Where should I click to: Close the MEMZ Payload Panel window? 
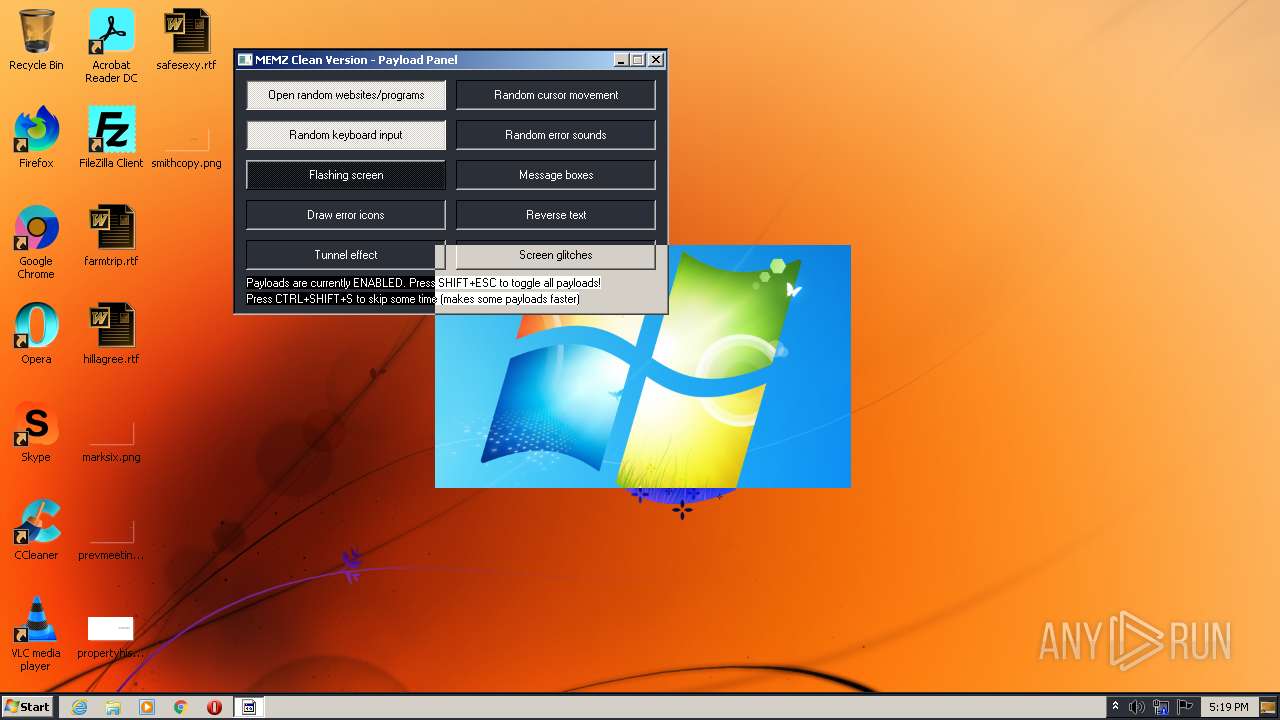pos(656,60)
